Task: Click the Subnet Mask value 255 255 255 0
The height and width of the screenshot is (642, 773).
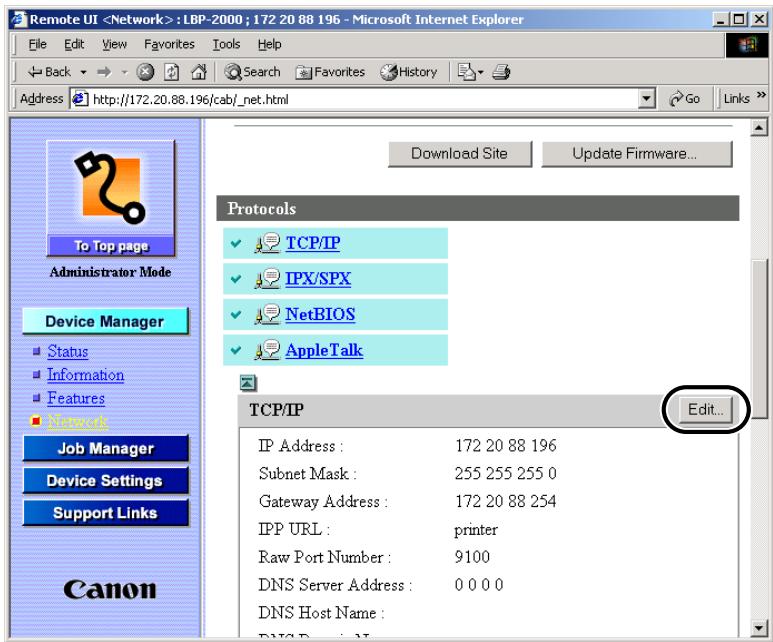Action: pos(506,473)
